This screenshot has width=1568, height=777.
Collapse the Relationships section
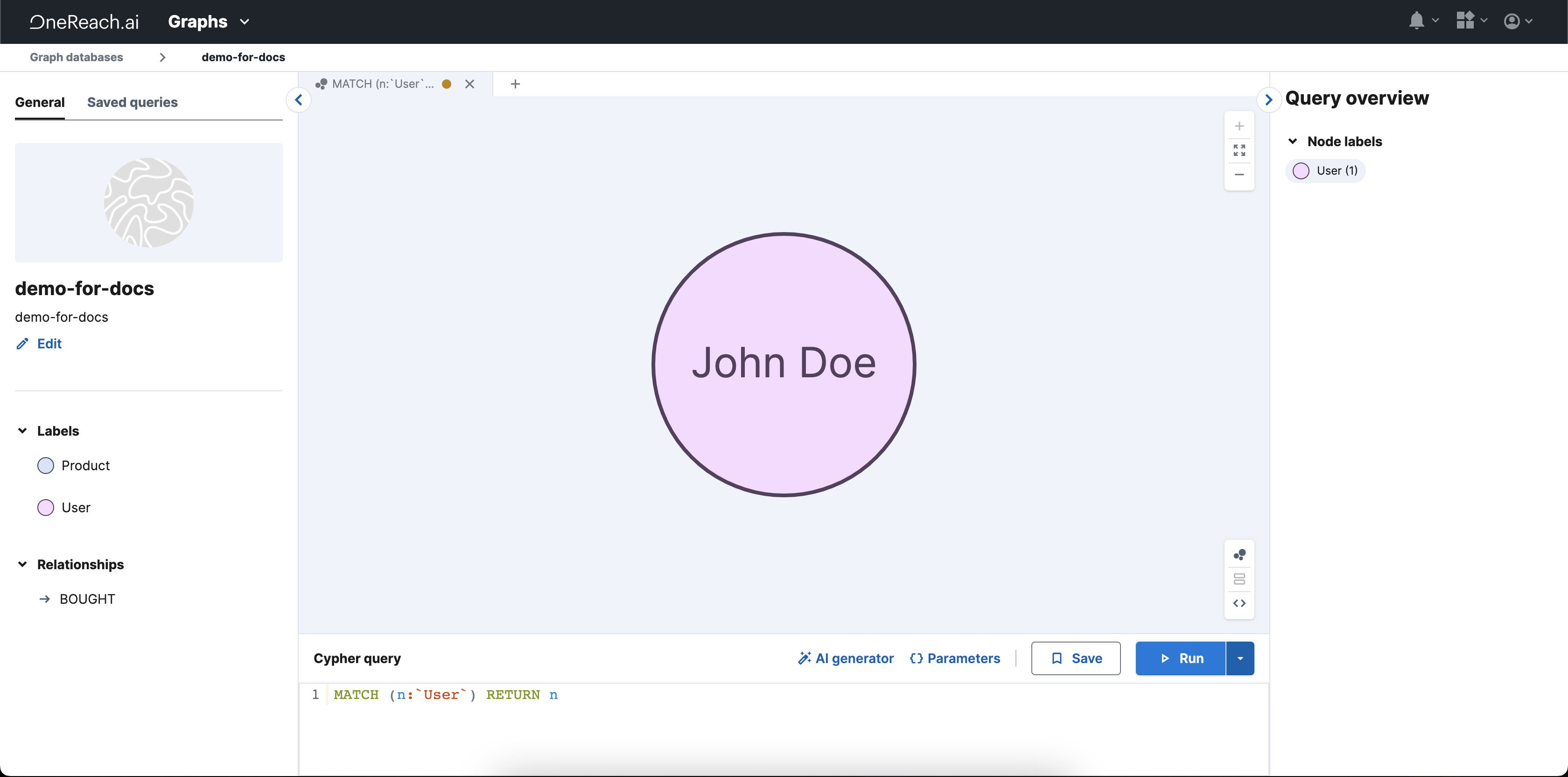(22, 565)
